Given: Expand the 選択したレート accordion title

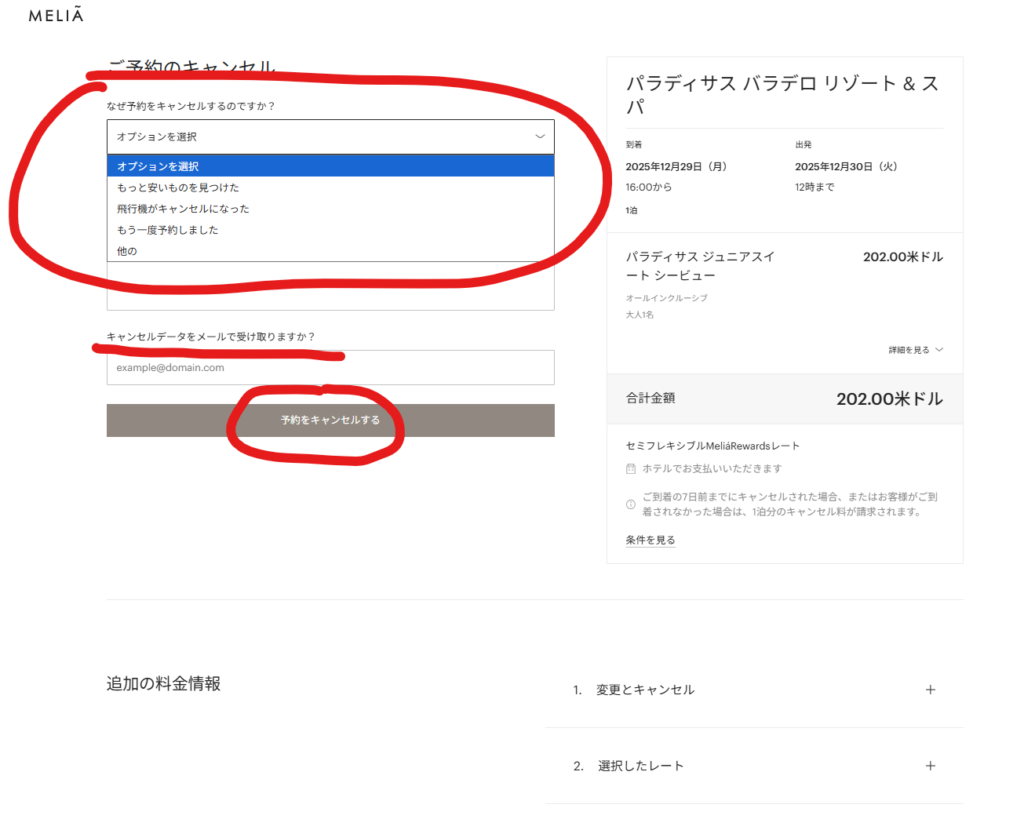Looking at the screenshot, I should coord(640,766).
